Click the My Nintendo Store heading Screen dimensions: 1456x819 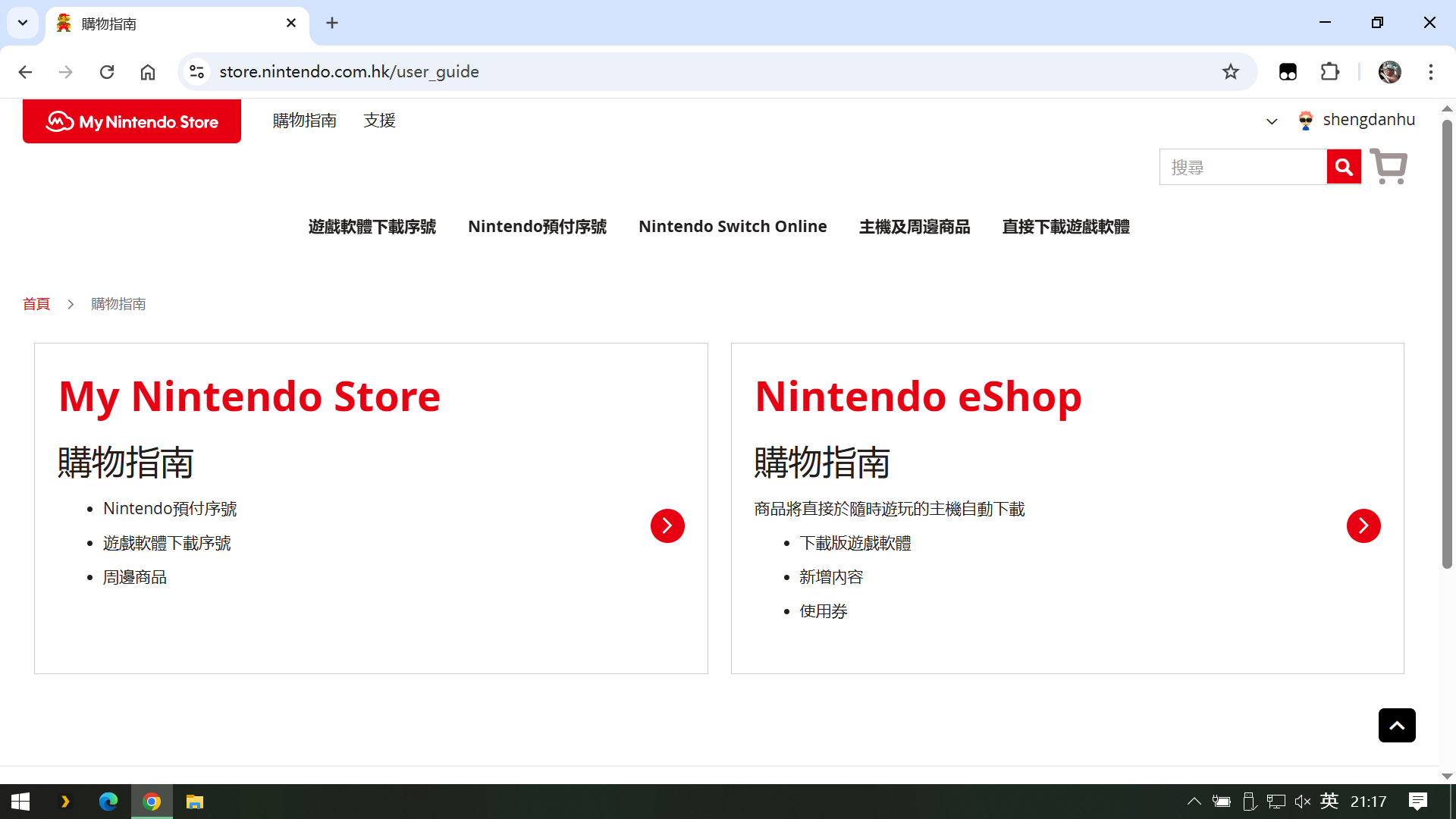point(249,397)
